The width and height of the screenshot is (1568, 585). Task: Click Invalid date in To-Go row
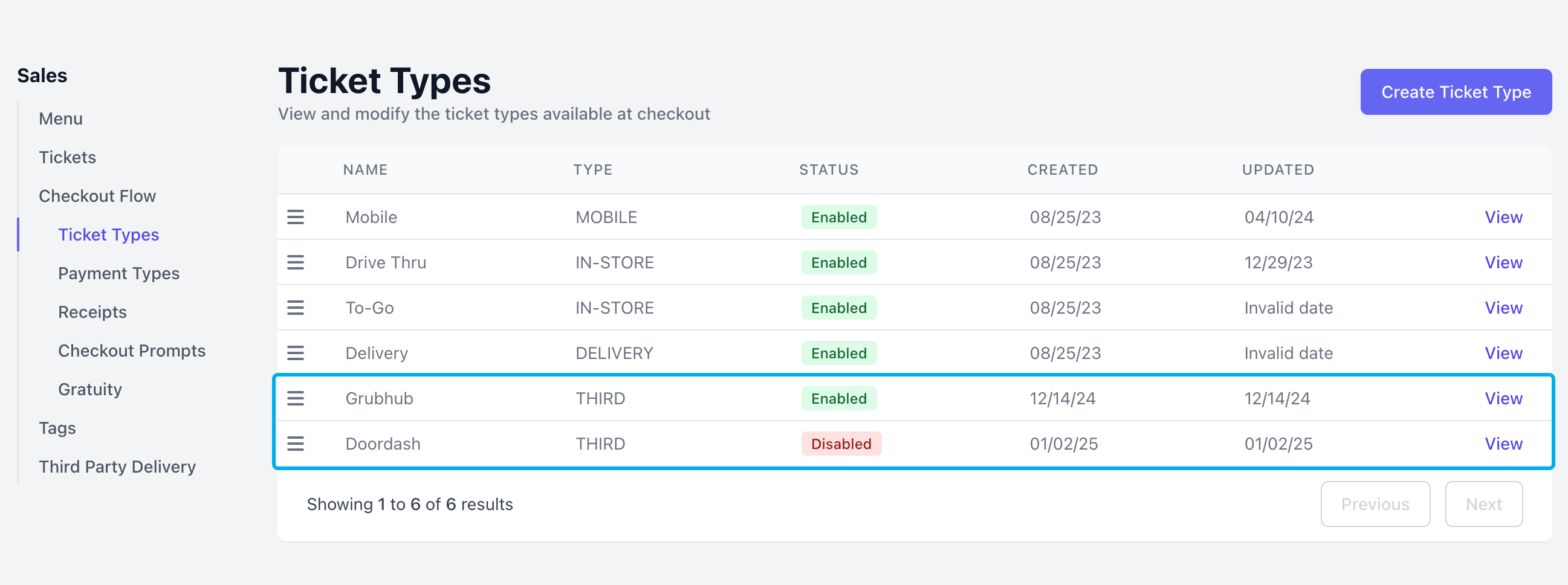tap(1289, 308)
